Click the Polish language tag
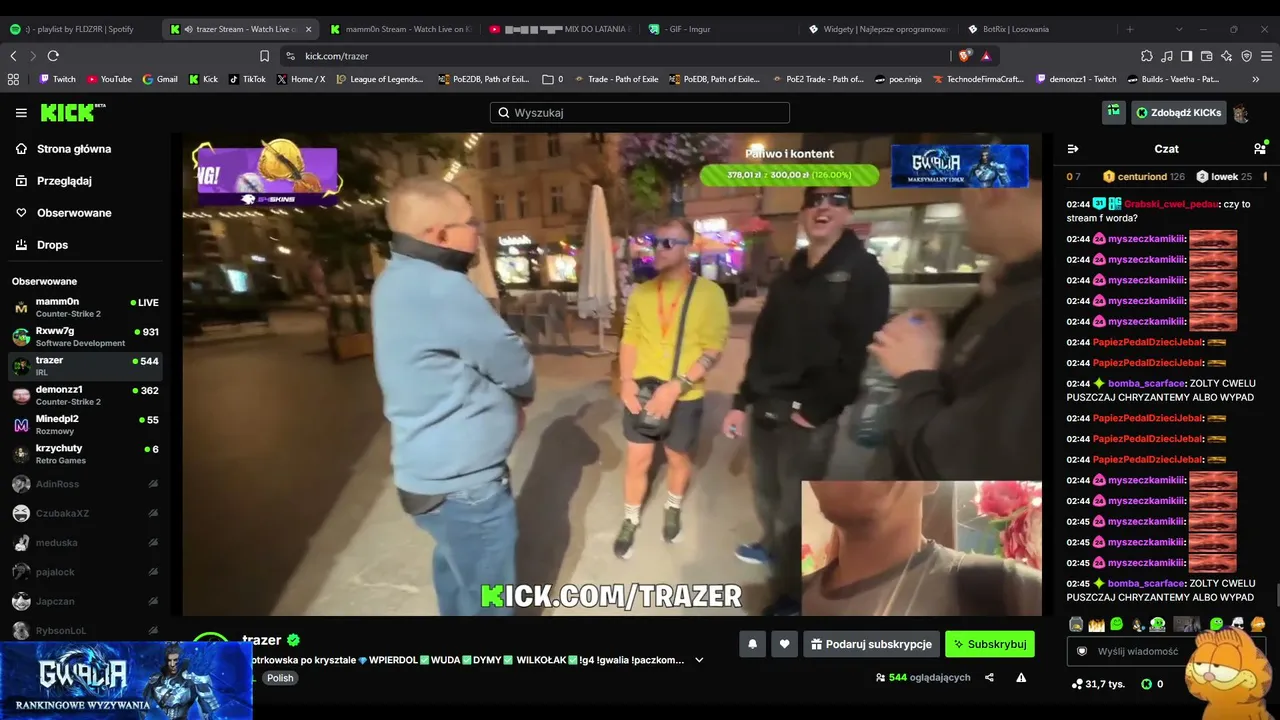 (x=280, y=678)
